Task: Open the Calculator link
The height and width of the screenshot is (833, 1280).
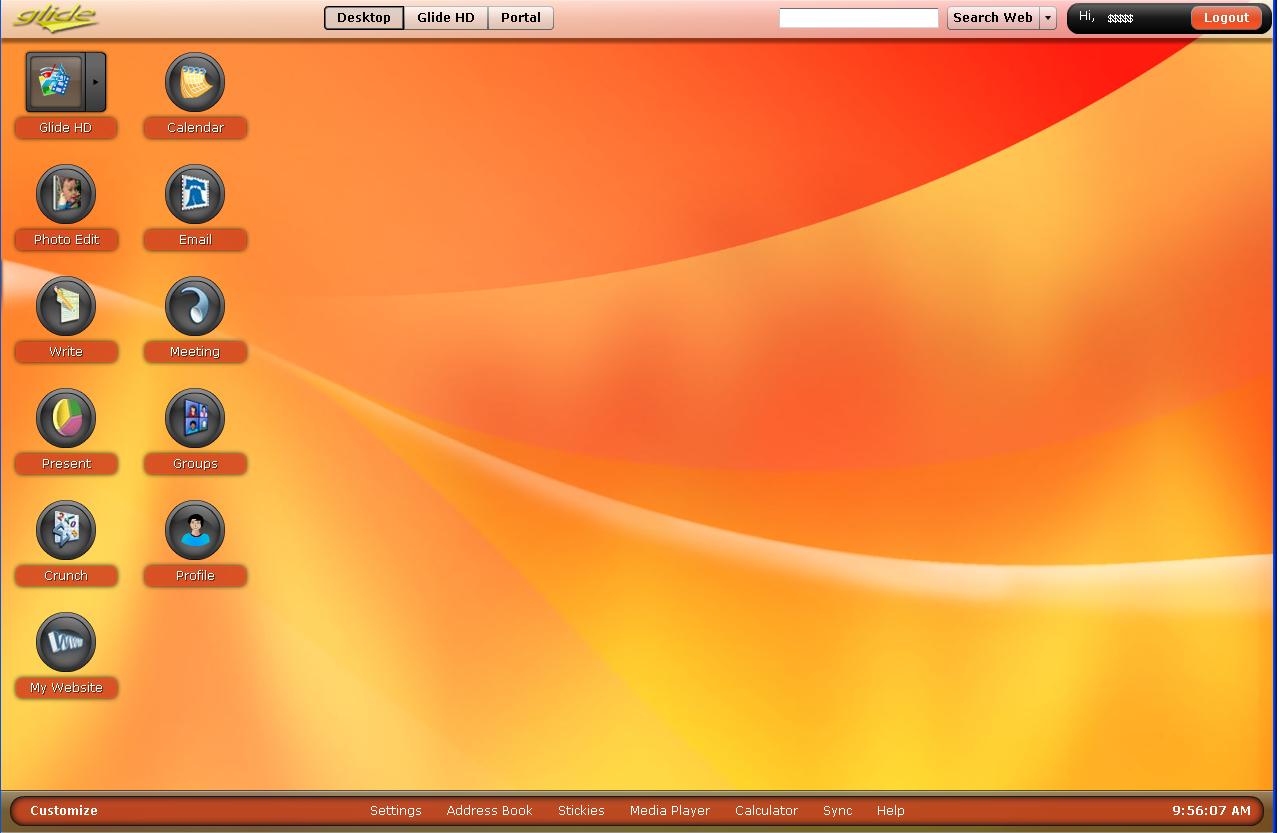Action: pyautogui.click(x=767, y=811)
